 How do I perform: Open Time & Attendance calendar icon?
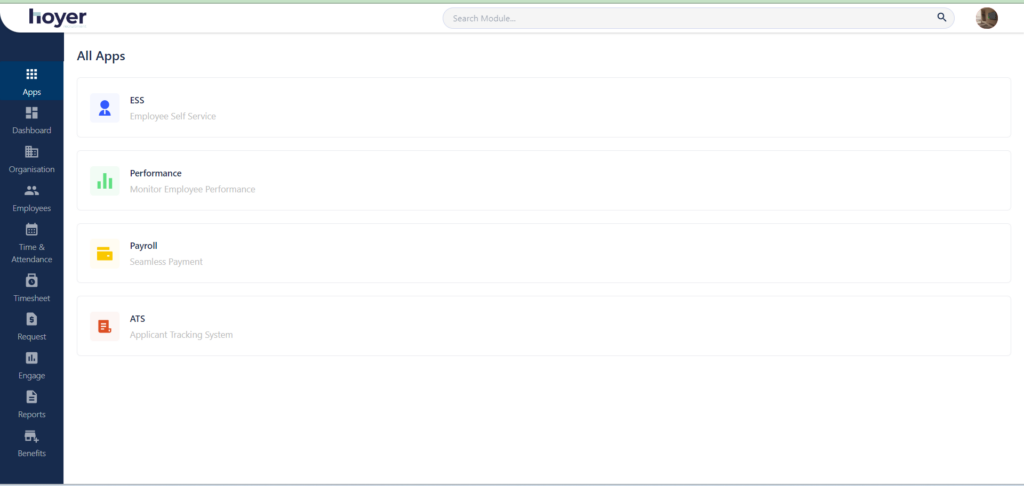pos(31,229)
